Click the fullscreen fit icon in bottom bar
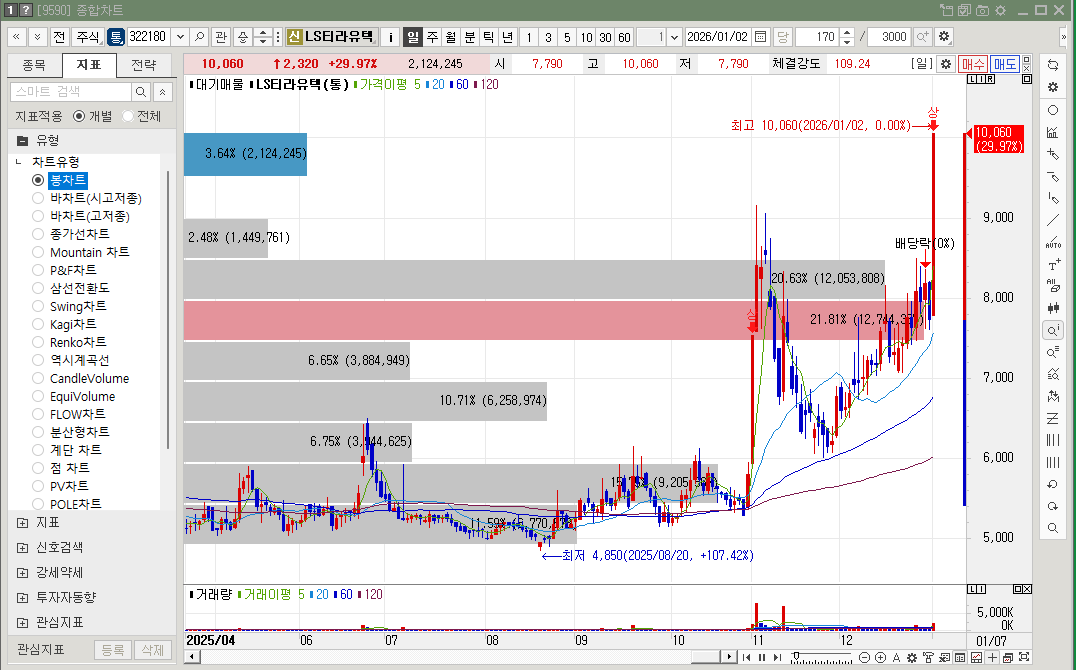 (x=1024, y=657)
